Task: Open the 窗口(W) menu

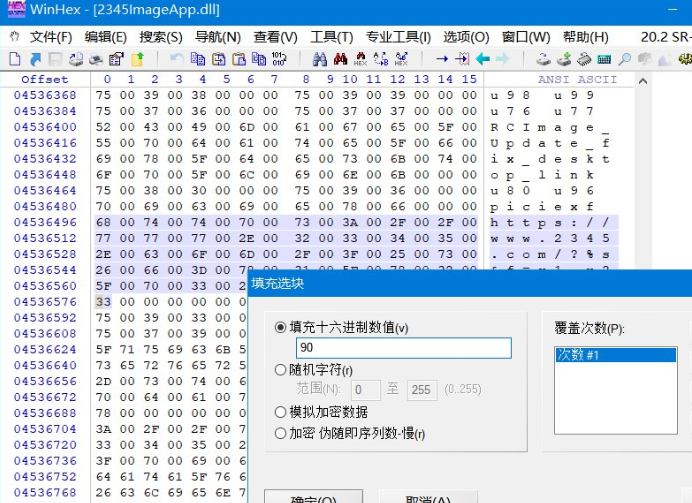Action: 526,37
